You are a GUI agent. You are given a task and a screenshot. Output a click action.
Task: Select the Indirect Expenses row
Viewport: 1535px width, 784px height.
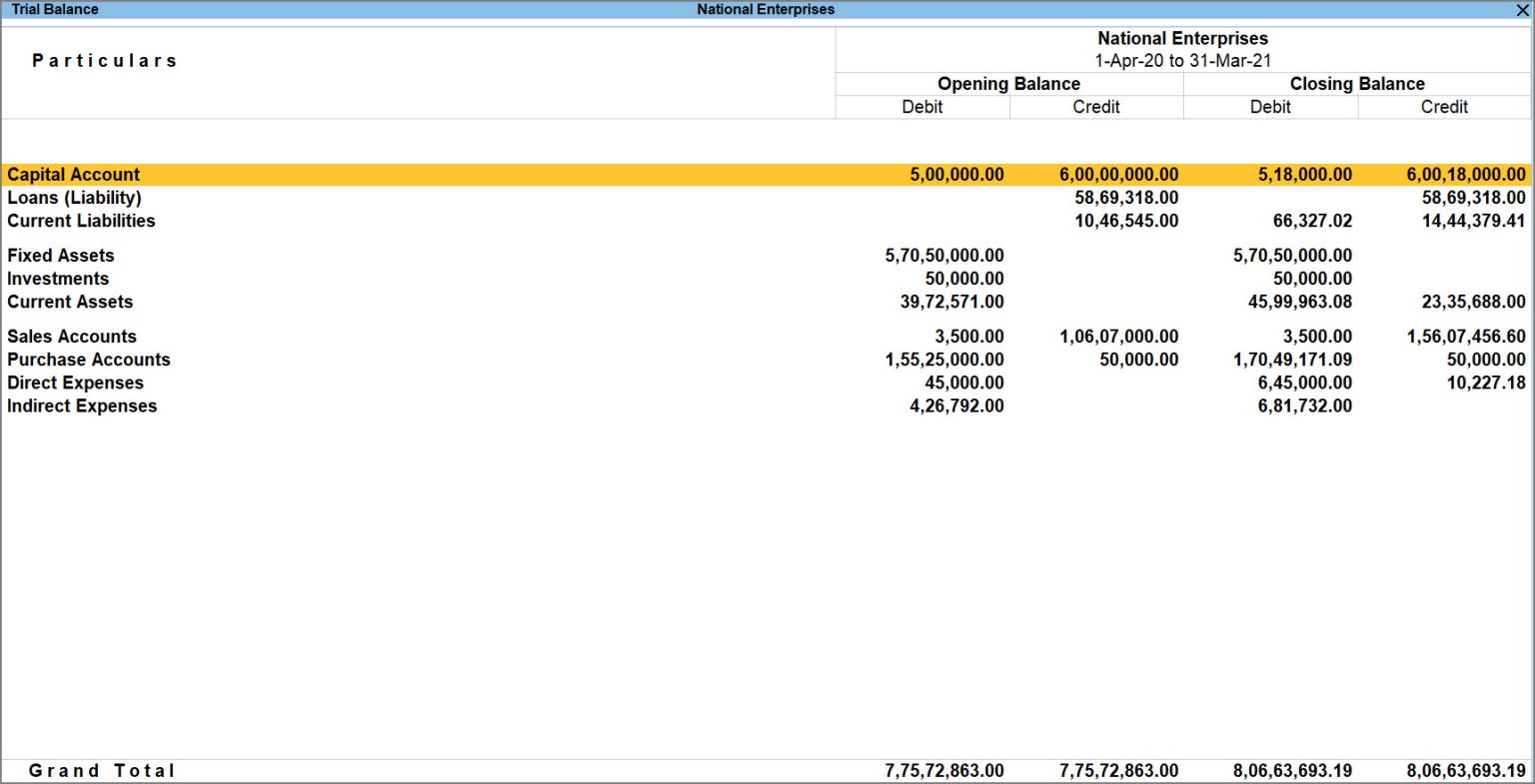point(82,405)
